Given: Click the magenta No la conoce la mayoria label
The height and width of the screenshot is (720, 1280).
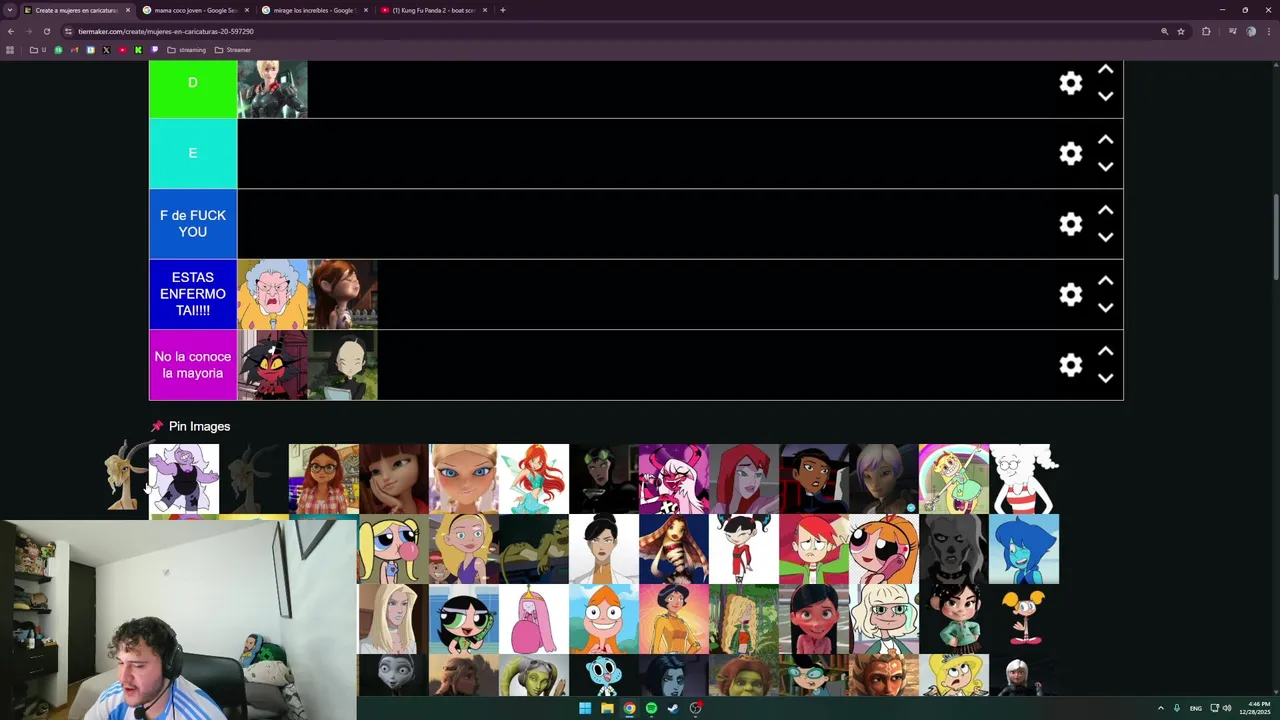Looking at the screenshot, I should (x=193, y=365).
